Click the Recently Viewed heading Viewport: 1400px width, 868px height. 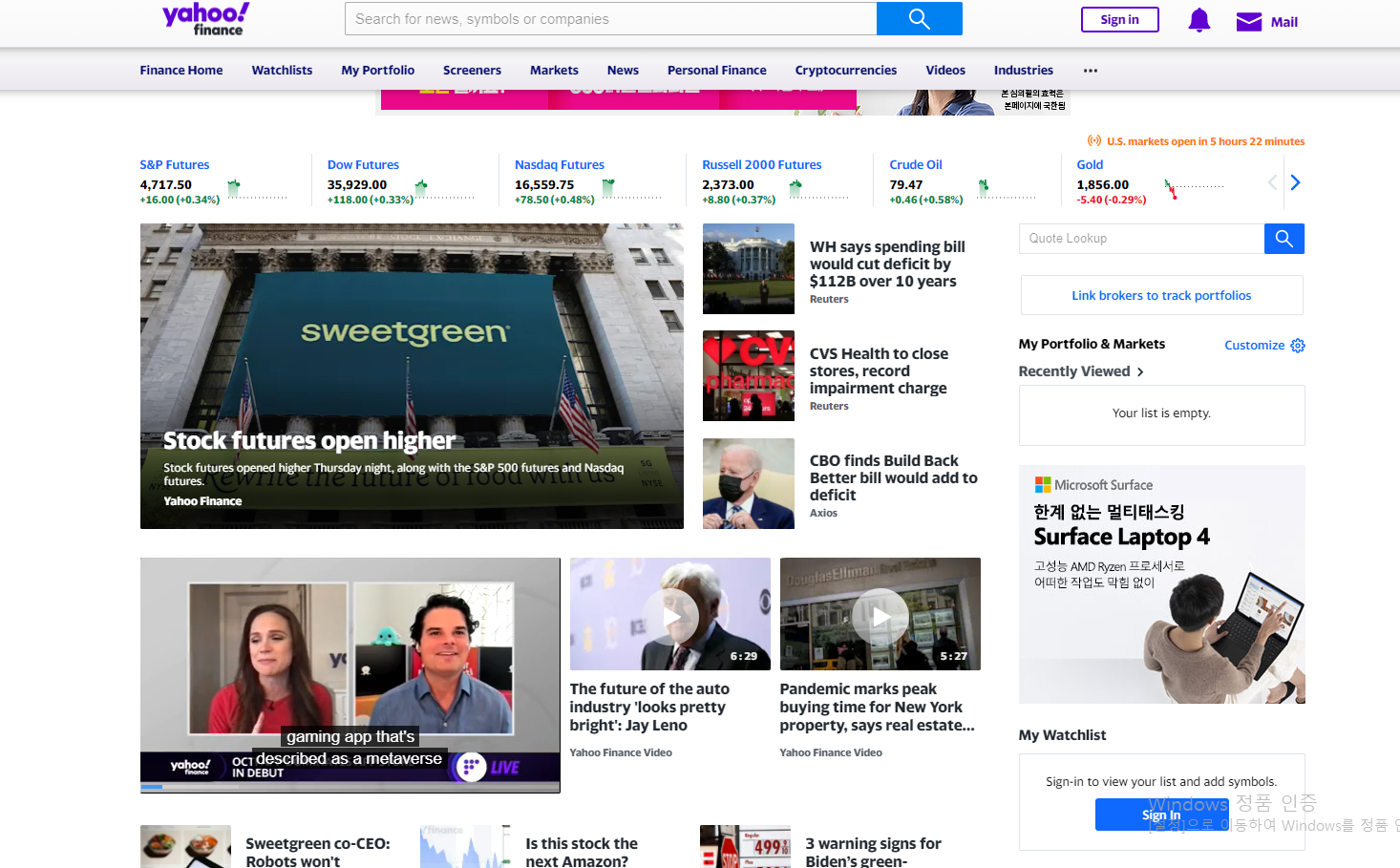[x=1074, y=371]
